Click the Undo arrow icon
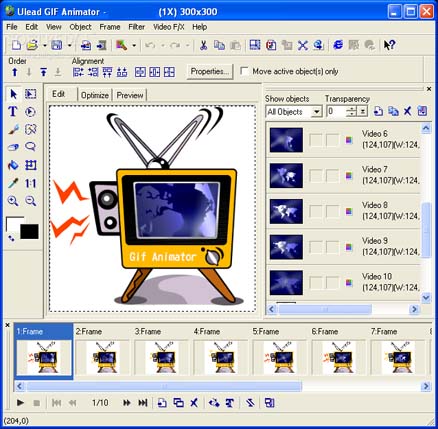The width and height of the screenshot is (438, 429). [x=150, y=45]
